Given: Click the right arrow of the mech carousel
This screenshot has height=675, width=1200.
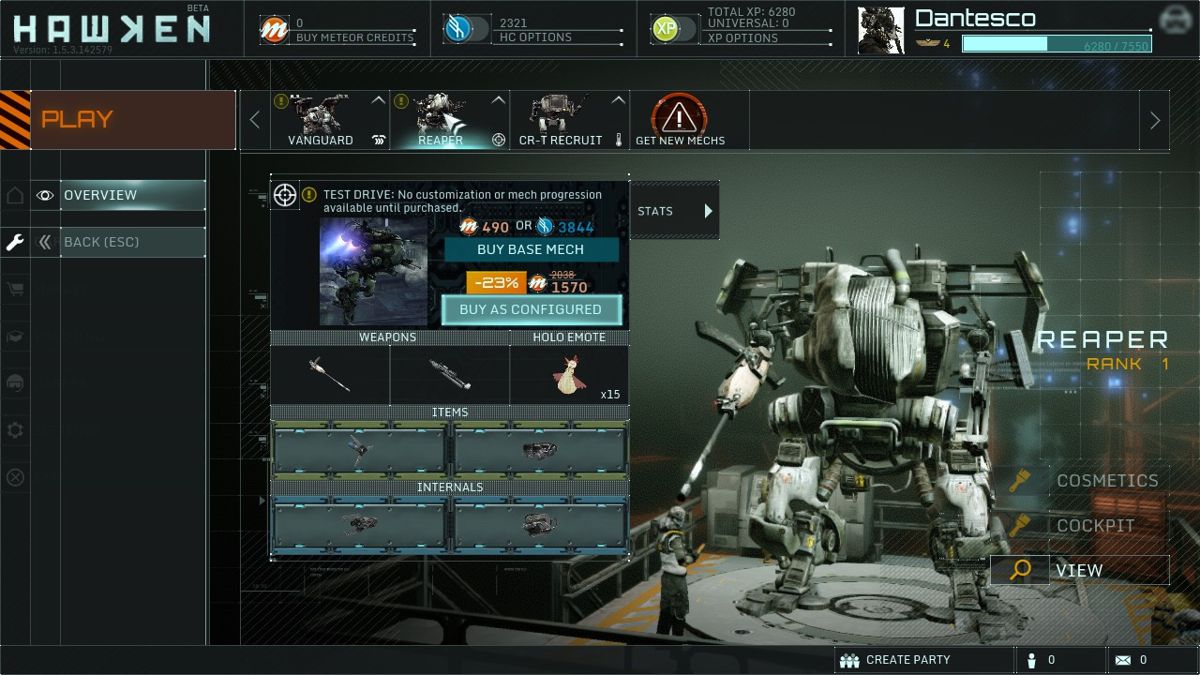Looking at the screenshot, I should [1156, 119].
